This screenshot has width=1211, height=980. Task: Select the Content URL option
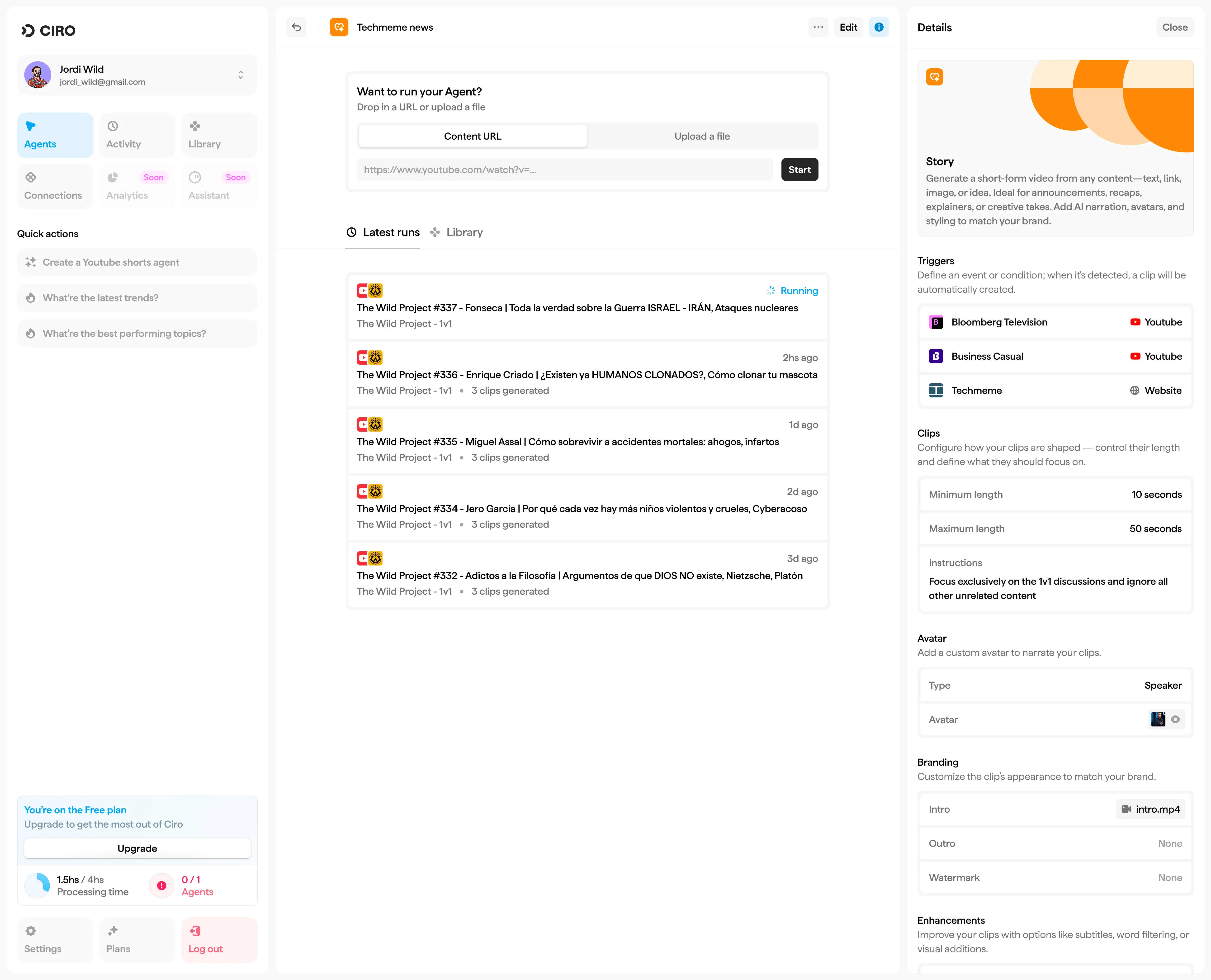[473, 136]
